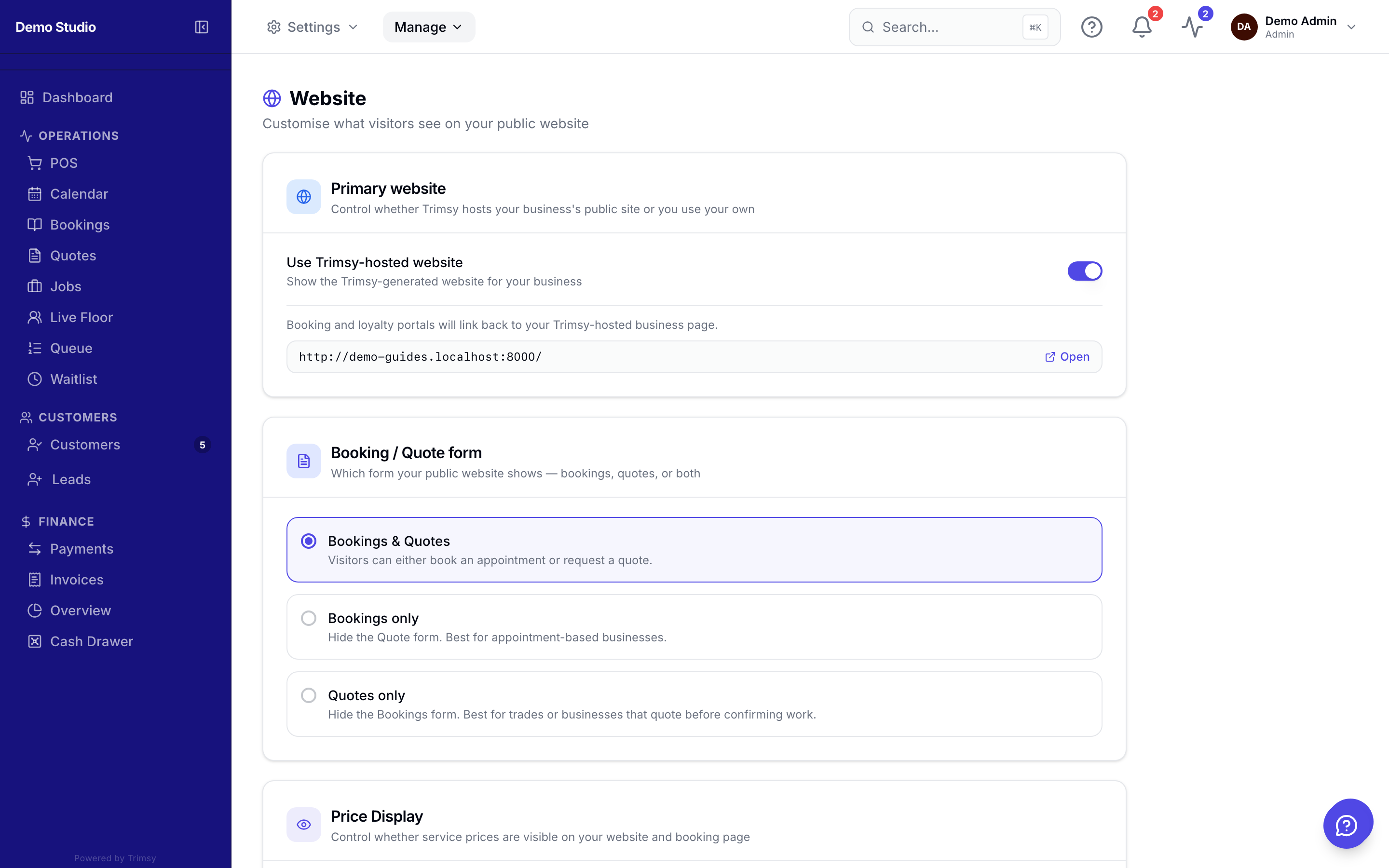
Task: Click the Jobs briefcase icon
Action: point(35,286)
